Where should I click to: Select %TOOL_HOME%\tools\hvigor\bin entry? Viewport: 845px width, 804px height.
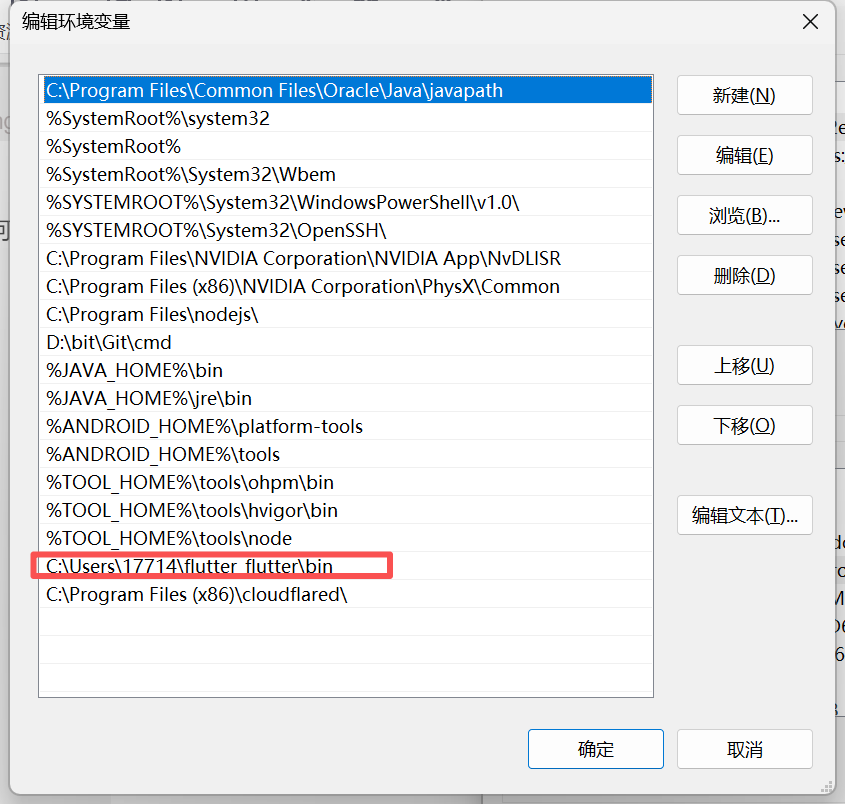click(346, 510)
